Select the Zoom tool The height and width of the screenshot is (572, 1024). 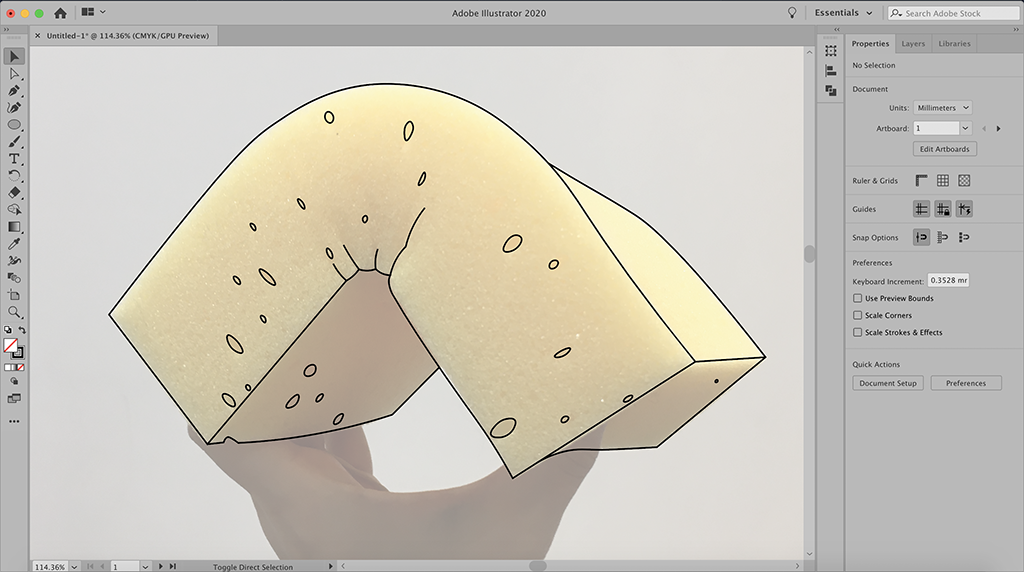tap(14, 312)
